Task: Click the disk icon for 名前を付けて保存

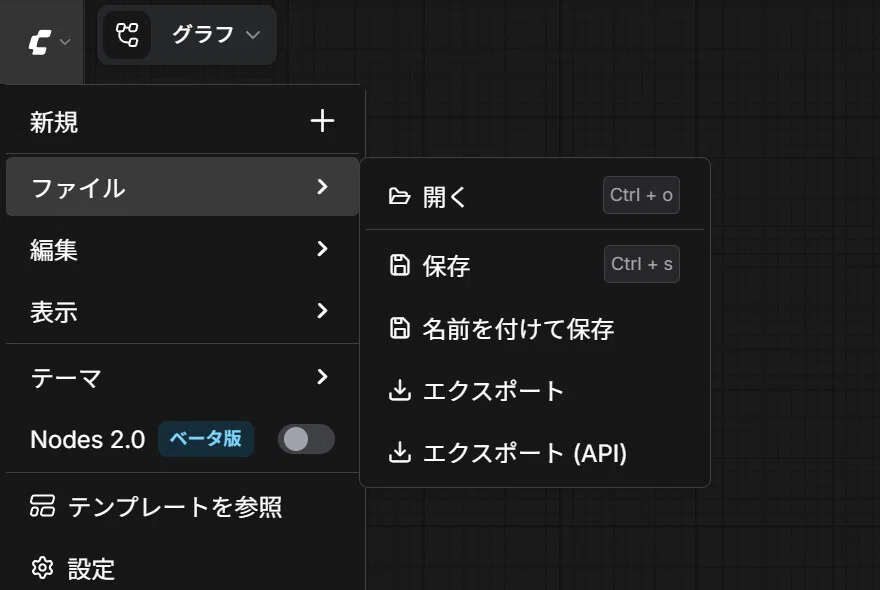Action: pyautogui.click(x=400, y=328)
